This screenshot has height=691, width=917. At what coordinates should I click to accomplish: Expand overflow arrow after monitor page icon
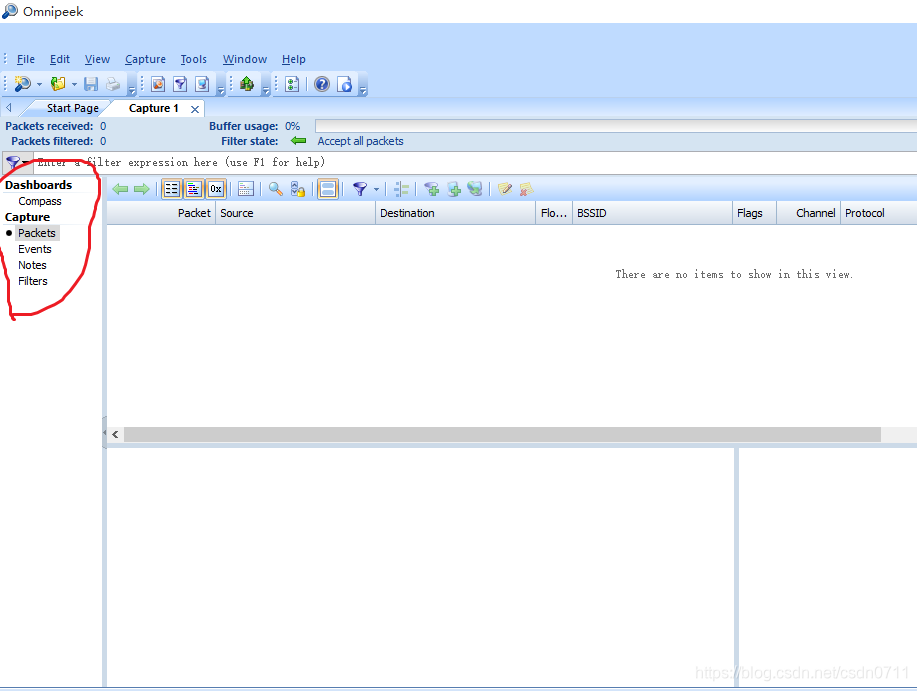(x=220, y=91)
